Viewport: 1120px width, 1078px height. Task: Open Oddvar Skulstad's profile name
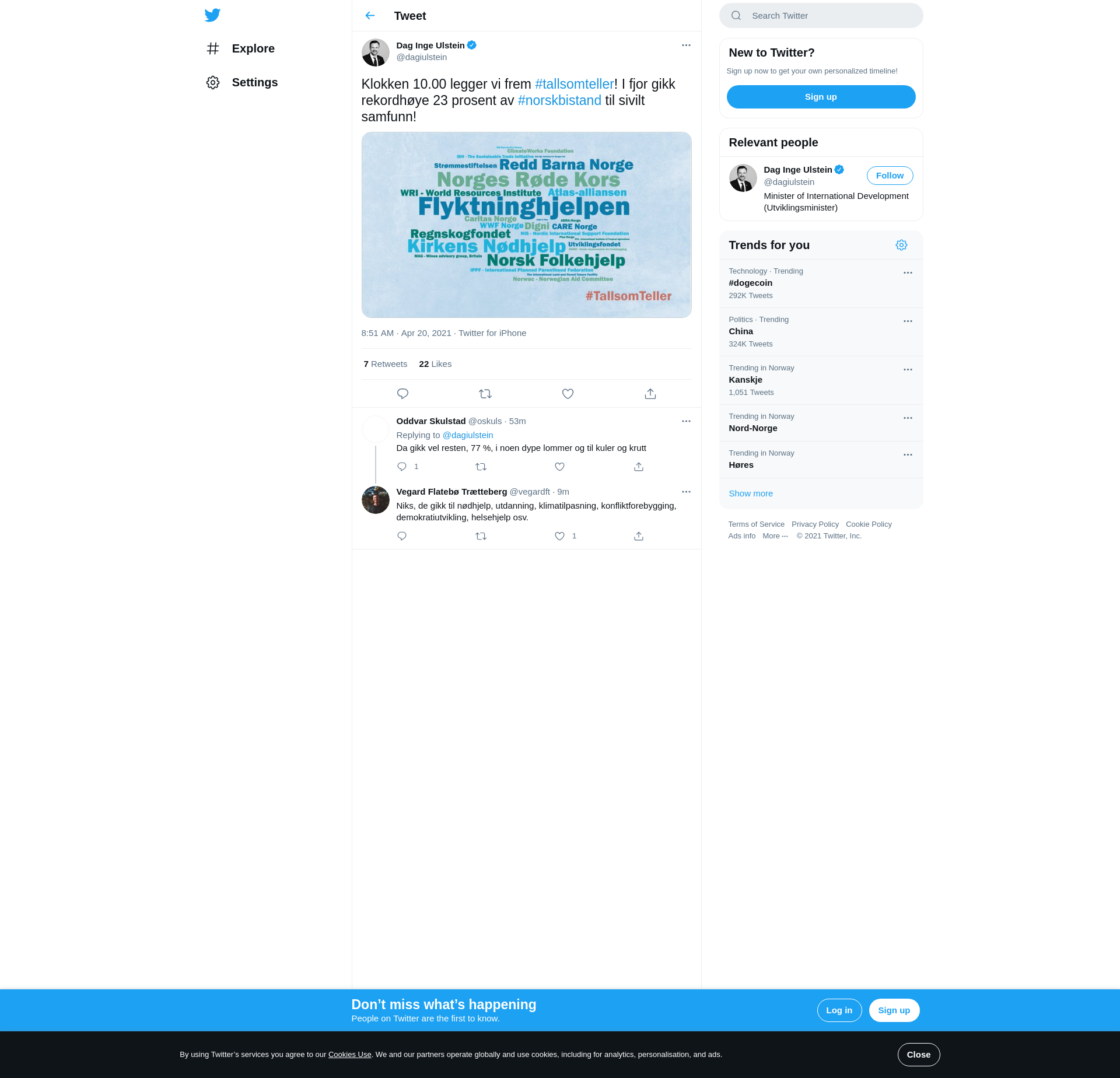[x=431, y=421]
